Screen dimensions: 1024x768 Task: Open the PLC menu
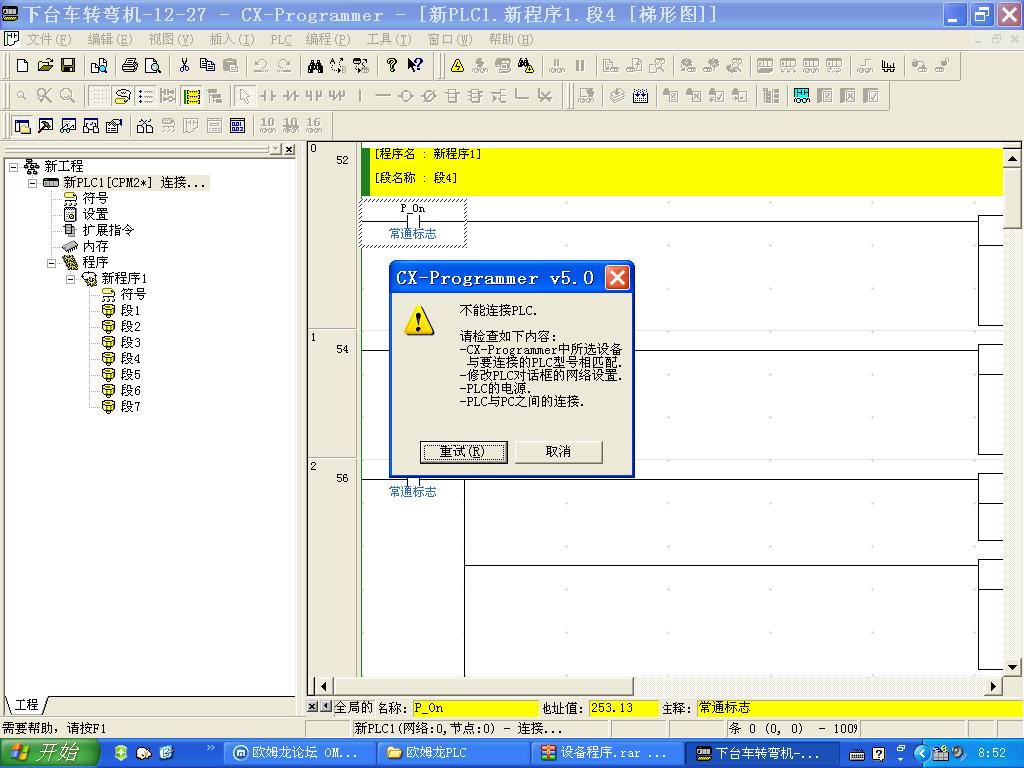[281, 39]
